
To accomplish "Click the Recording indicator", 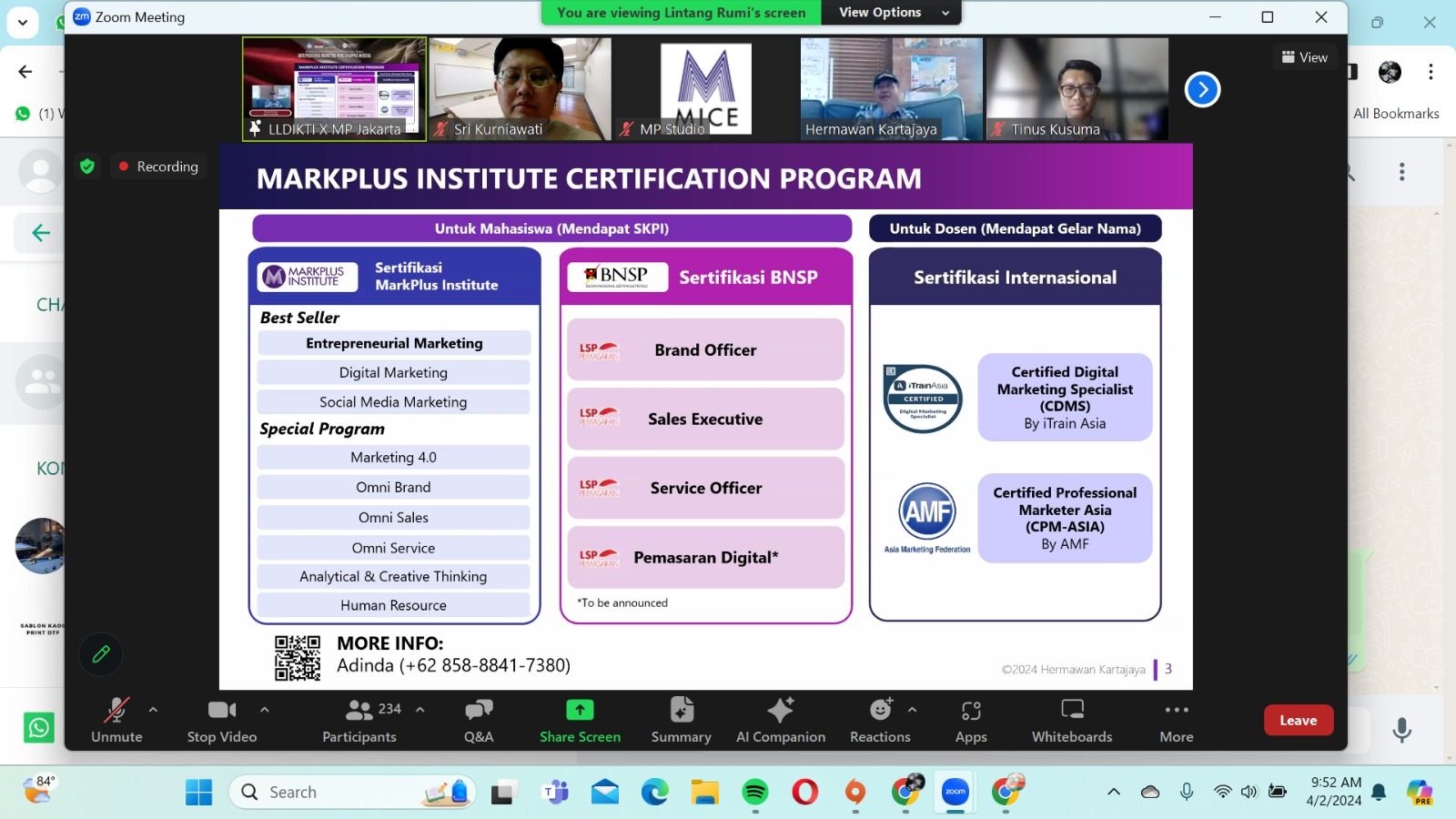I will tap(158, 167).
